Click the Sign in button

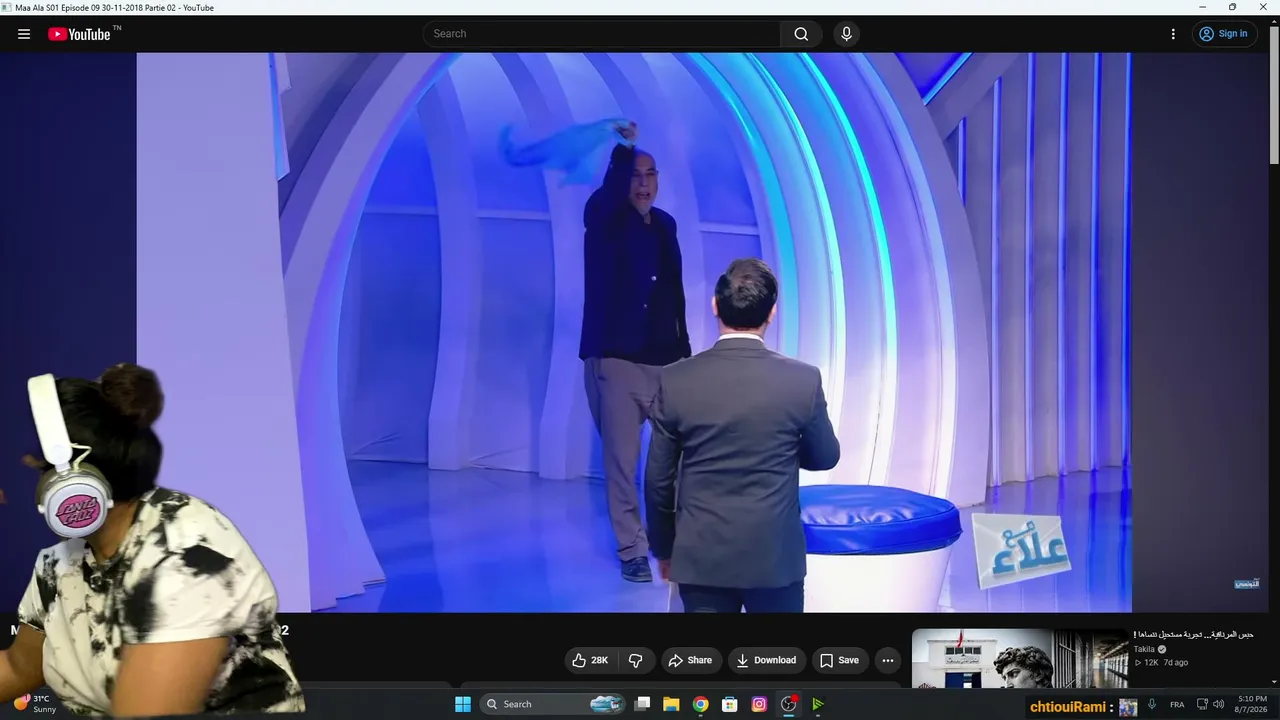coord(1223,34)
